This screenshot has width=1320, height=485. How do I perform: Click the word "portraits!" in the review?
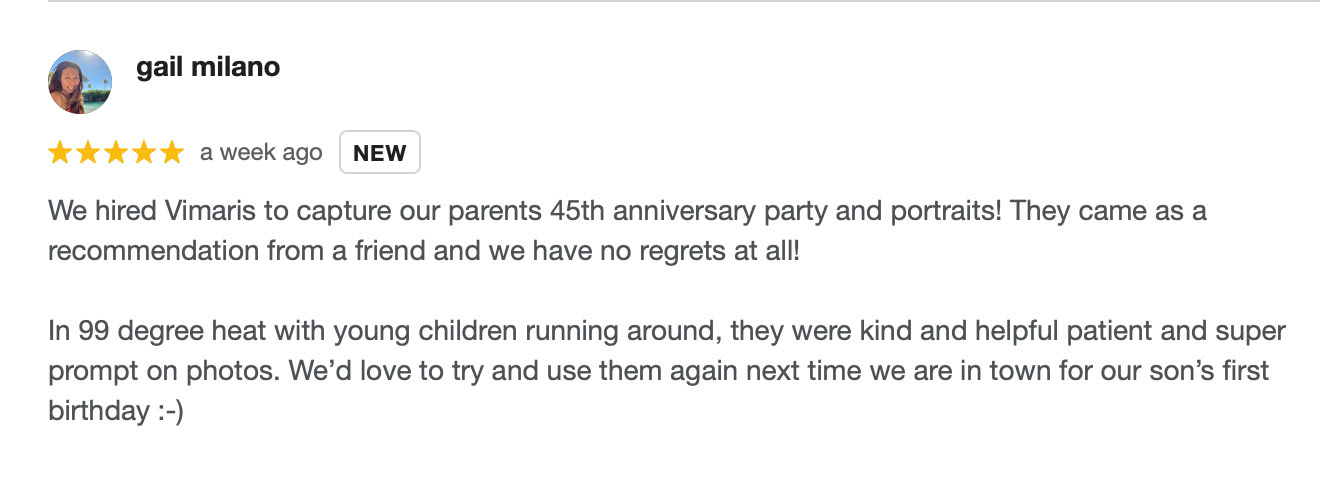[x=870, y=212]
